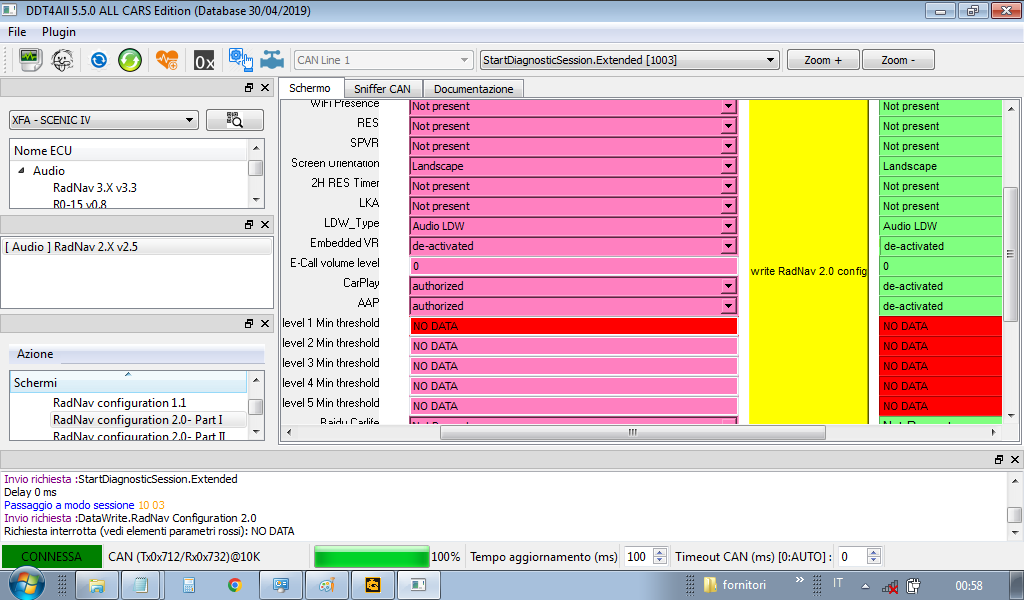The height and width of the screenshot is (600, 1024).
Task: Change CarPlay from authorized setting
Action: [x=727, y=285]
